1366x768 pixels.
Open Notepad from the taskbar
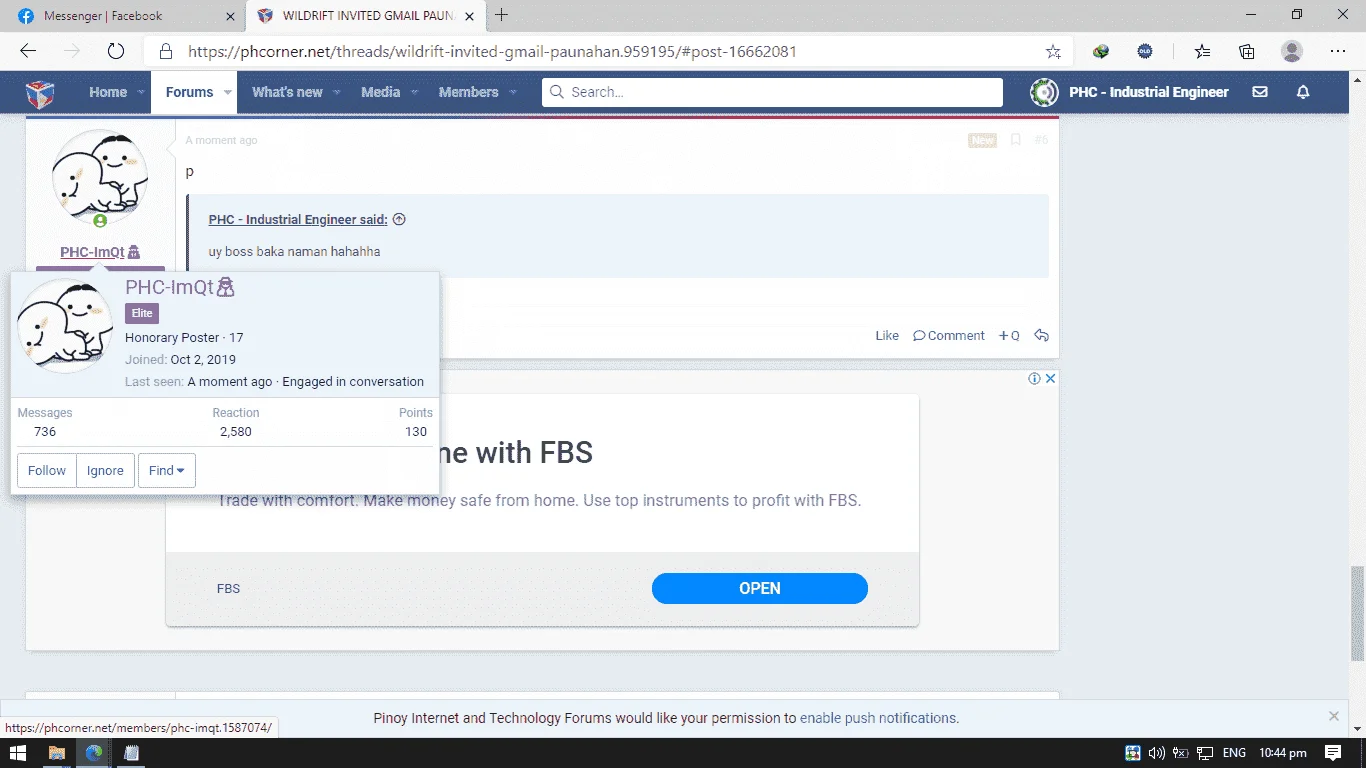click(131, 753)
